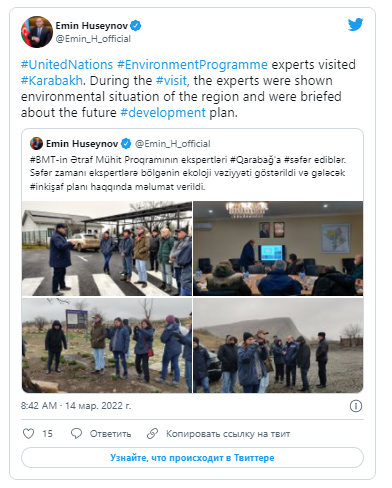The width and height of the screenshot is (392, 488).
Task: Follow the #development hashtag link
Action: [163, 113]
